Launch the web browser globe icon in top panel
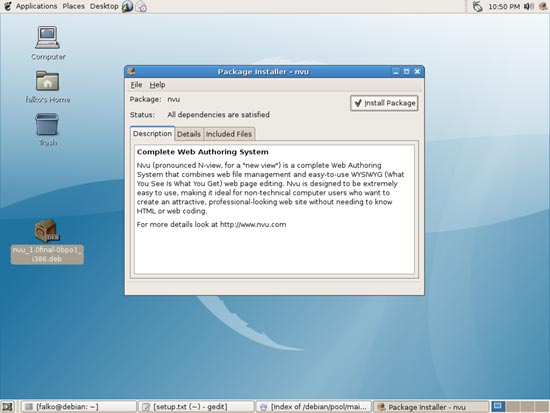This screenshot has height=413, width=550. coord(127,6)
